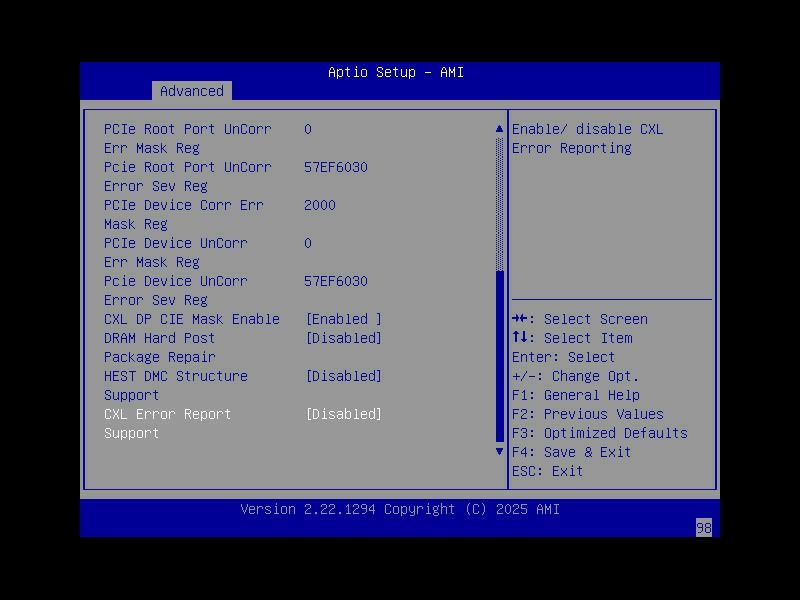Click the scrollbar up arrow
The height and width of the screenshot is (600, 800).
click(x=499, y=129)
